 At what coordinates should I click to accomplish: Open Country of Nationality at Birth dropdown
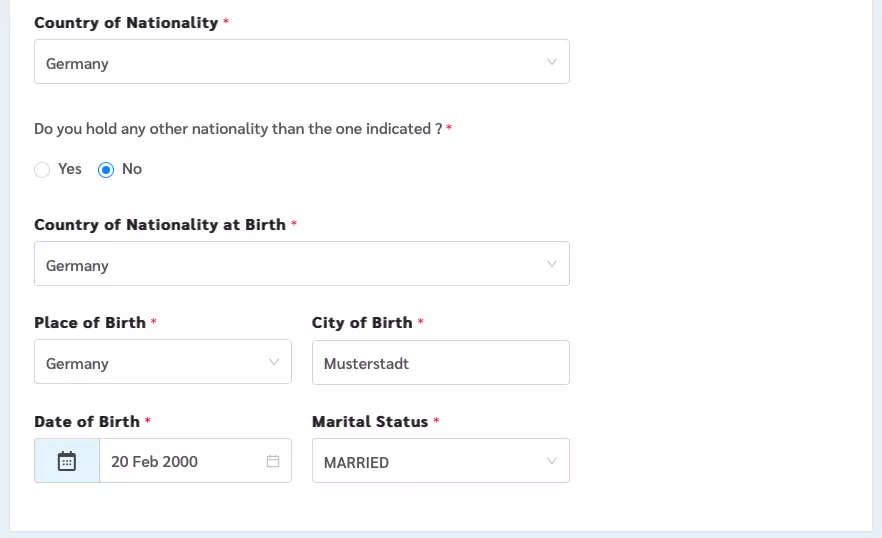click(x=302, y=264)
